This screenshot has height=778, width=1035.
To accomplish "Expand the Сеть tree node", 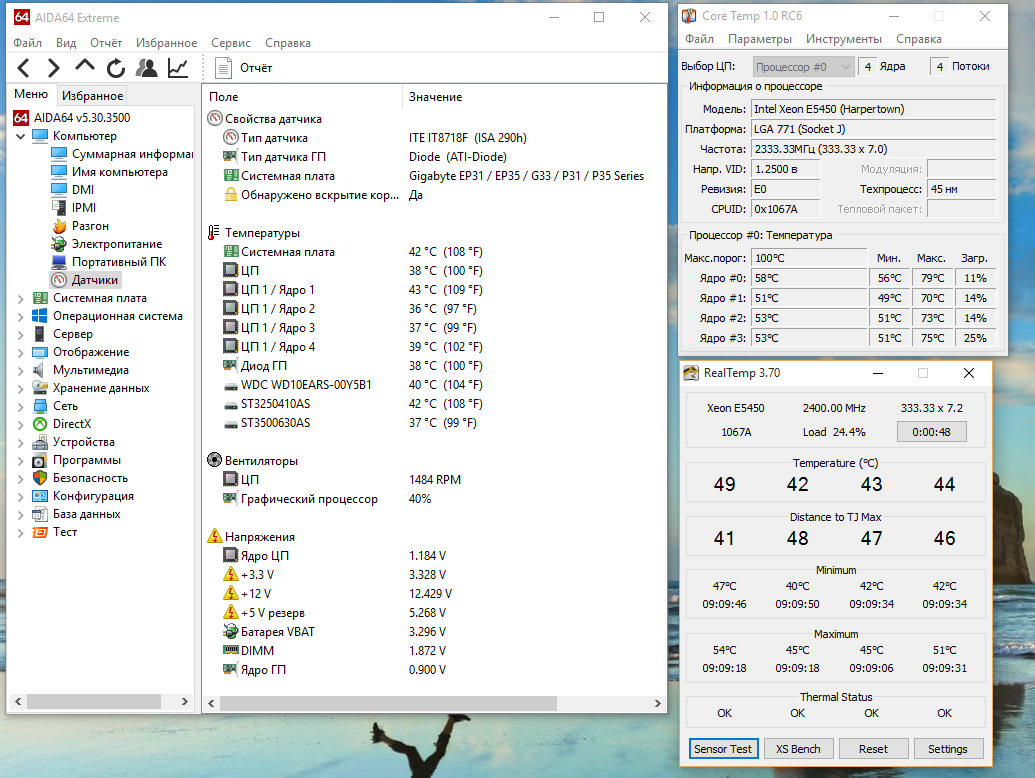I will pyautogui.click(x=20, y=406).
